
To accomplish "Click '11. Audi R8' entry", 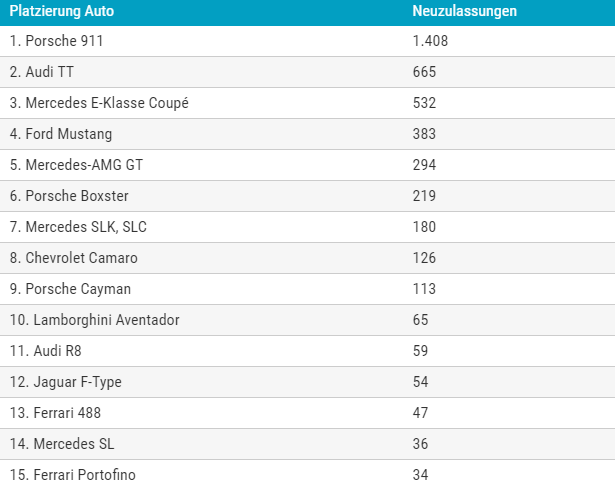I will point(45,351).
